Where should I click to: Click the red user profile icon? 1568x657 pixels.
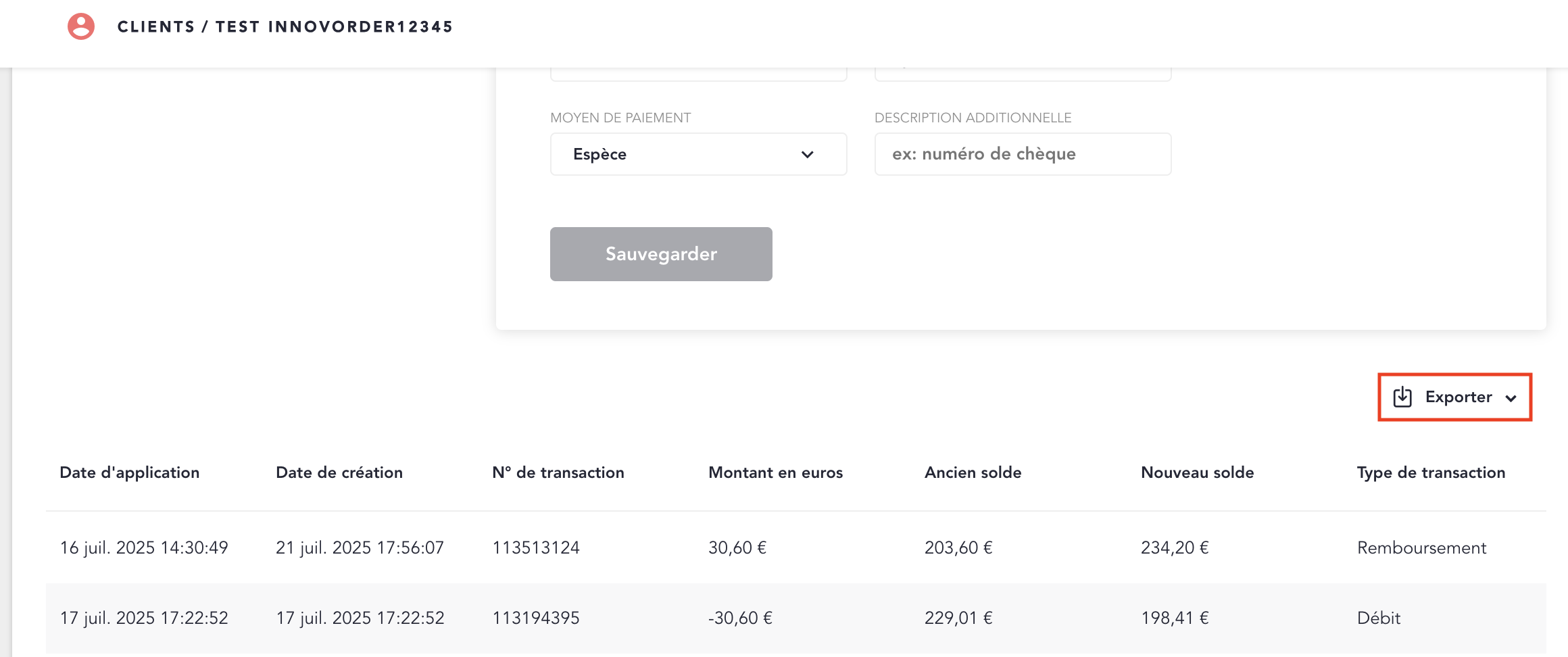tap(81, 27)
